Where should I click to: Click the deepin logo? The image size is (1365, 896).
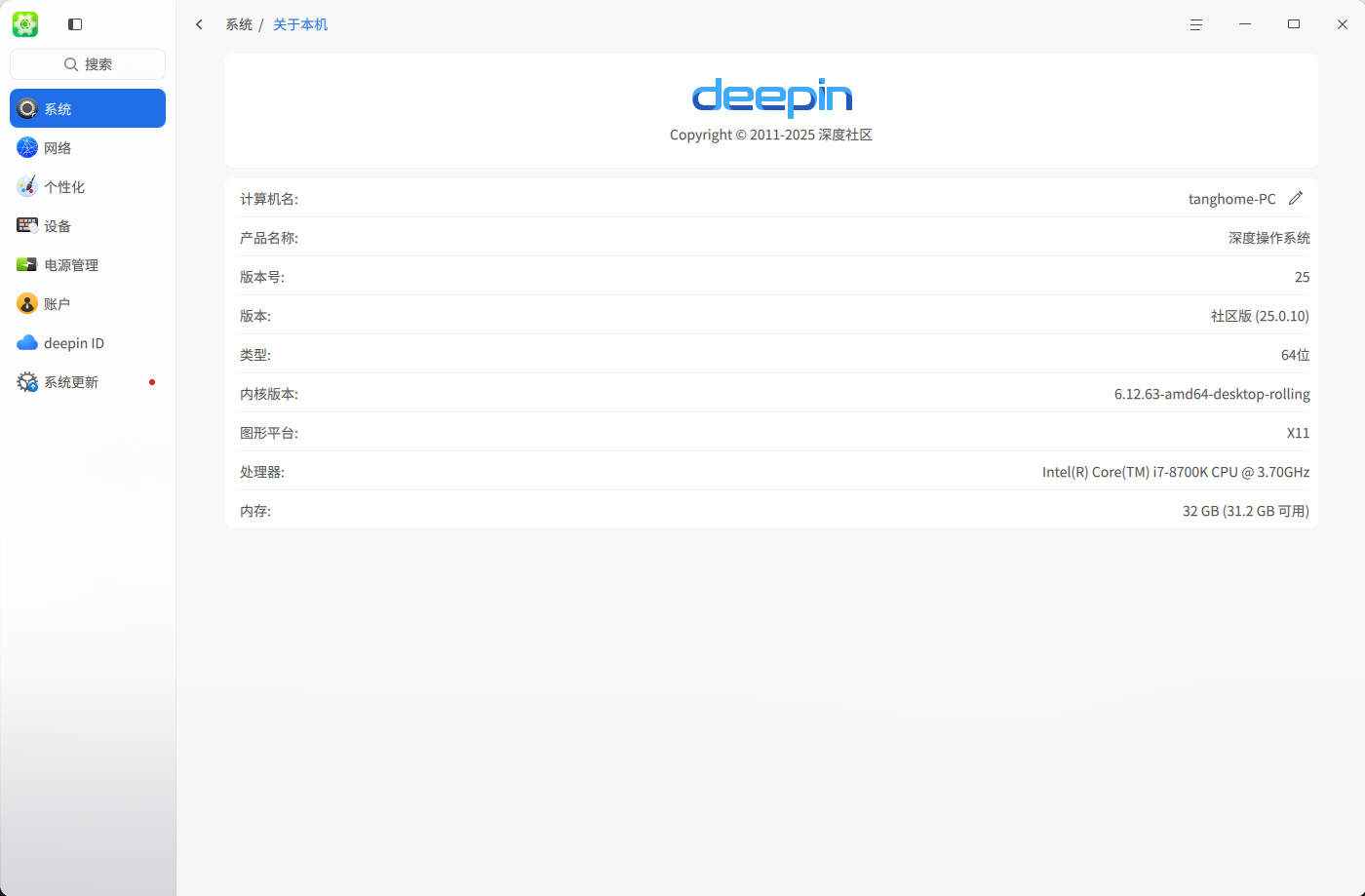click(772, 97)
